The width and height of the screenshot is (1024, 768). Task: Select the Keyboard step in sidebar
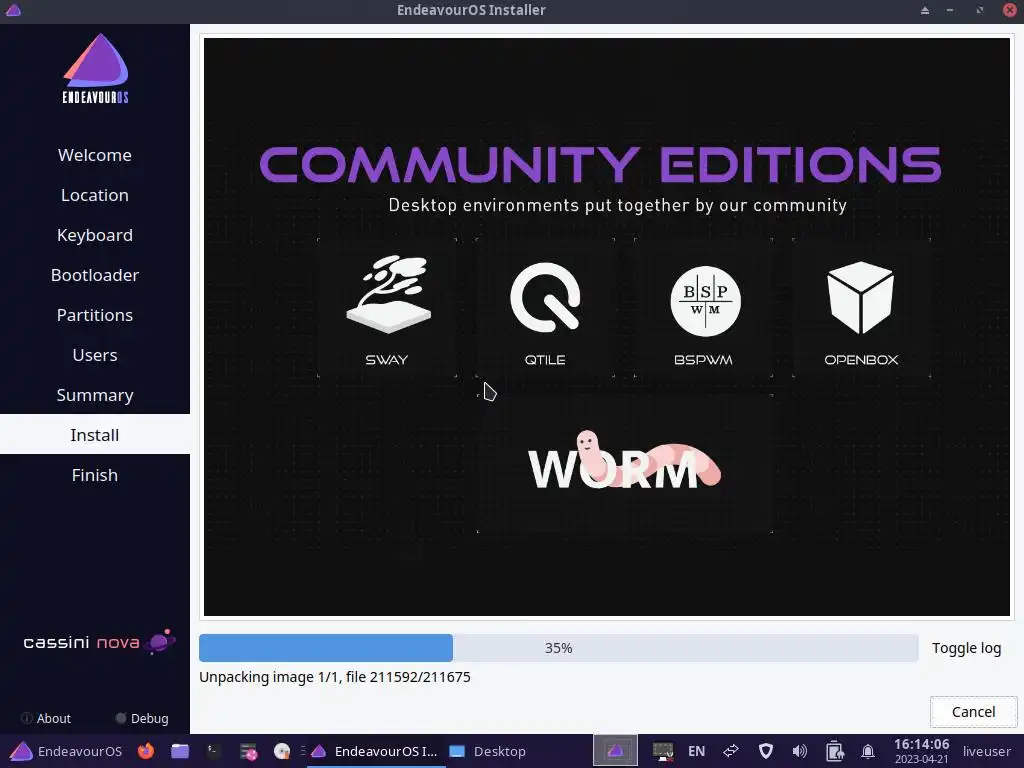tap(95, 235)
